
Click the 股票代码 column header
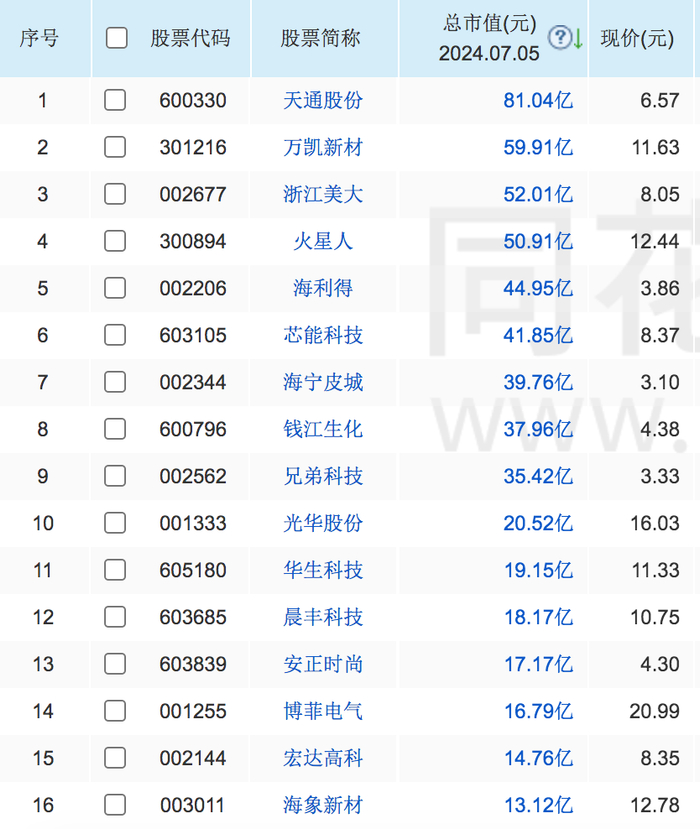click(190, 38)
